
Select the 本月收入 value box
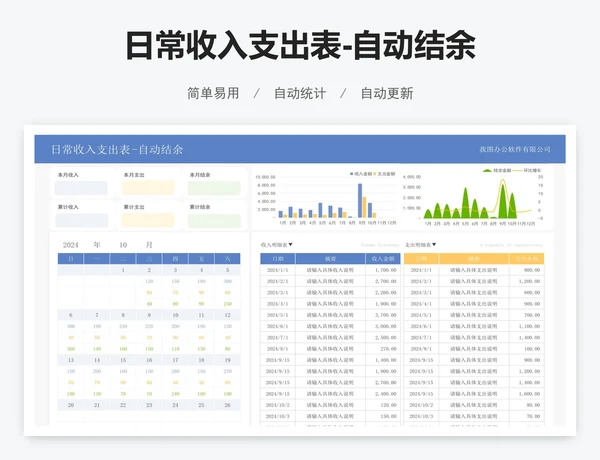(x=81, y=188)
